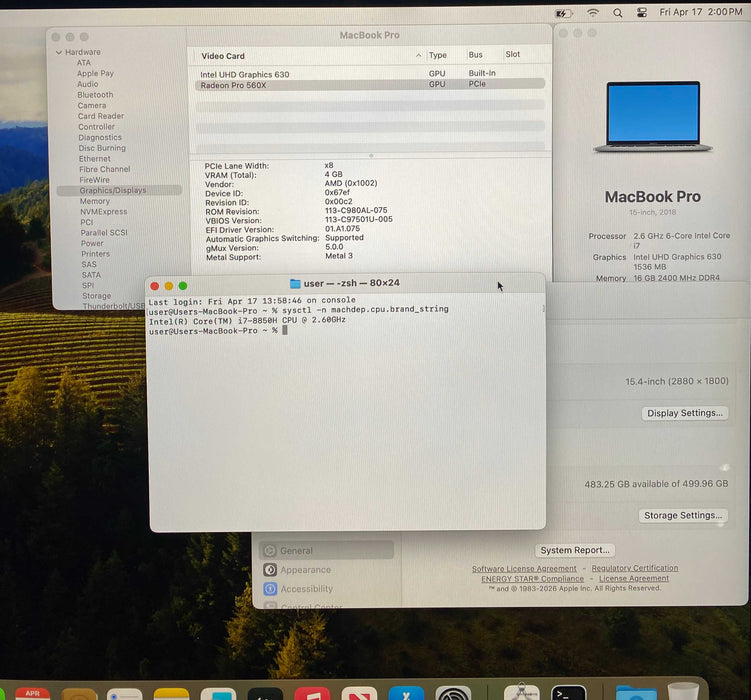Select SAS in Hardware list

[x=89, y=264]
